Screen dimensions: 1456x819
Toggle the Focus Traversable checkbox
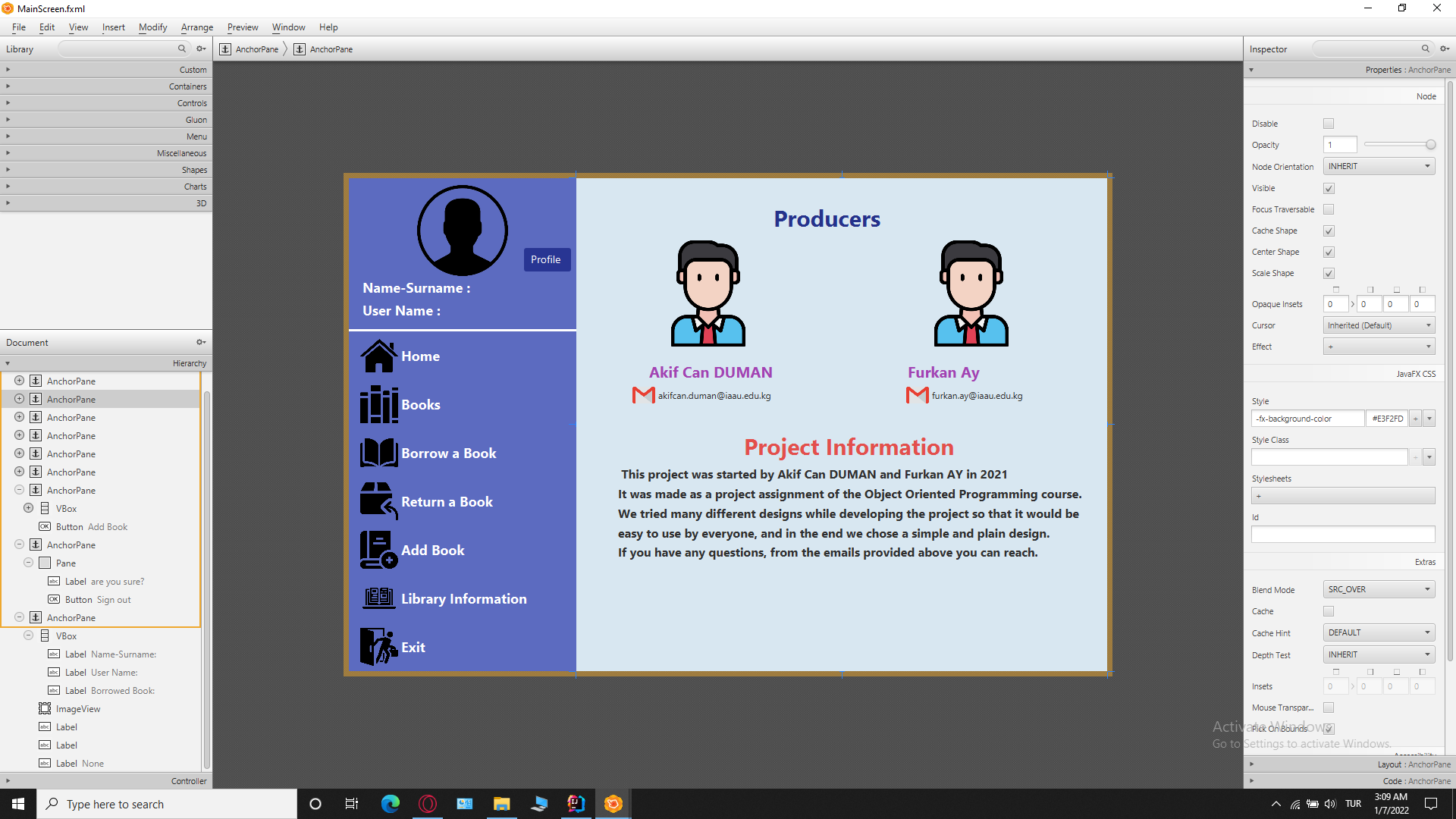(x=1329, y=209)
